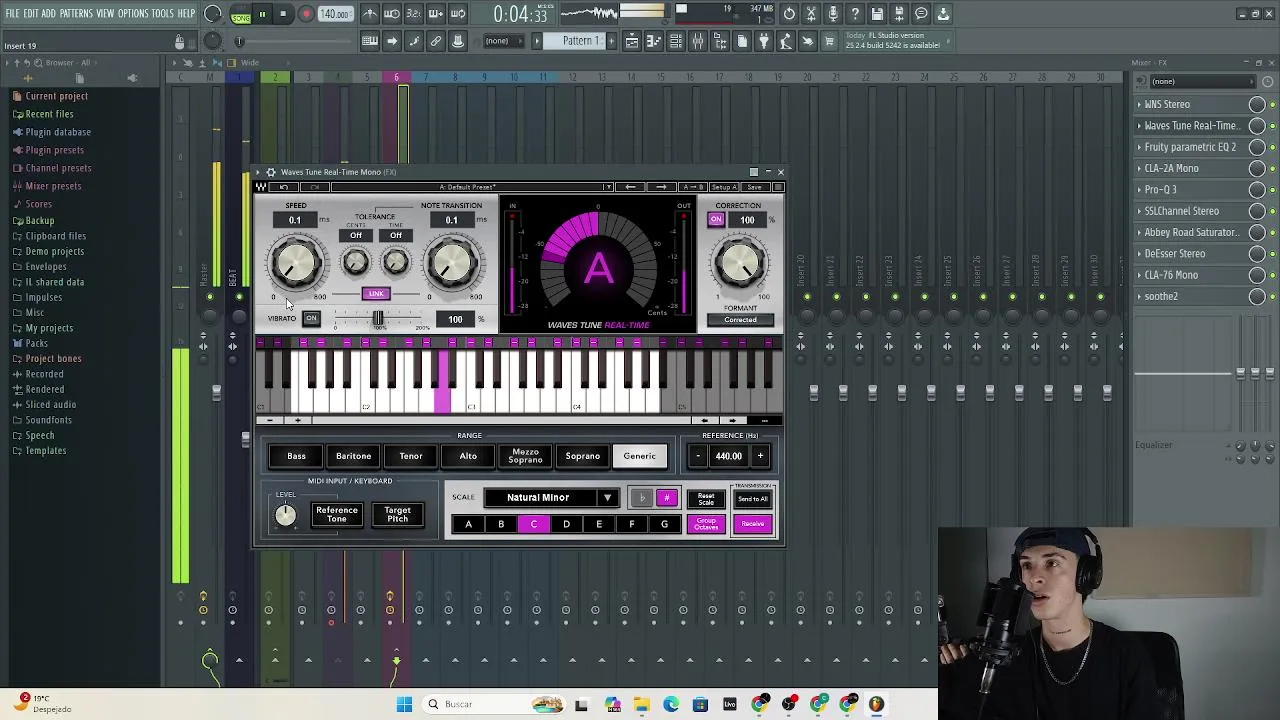Open the Mixer presets browser folder

coord(53,186)
